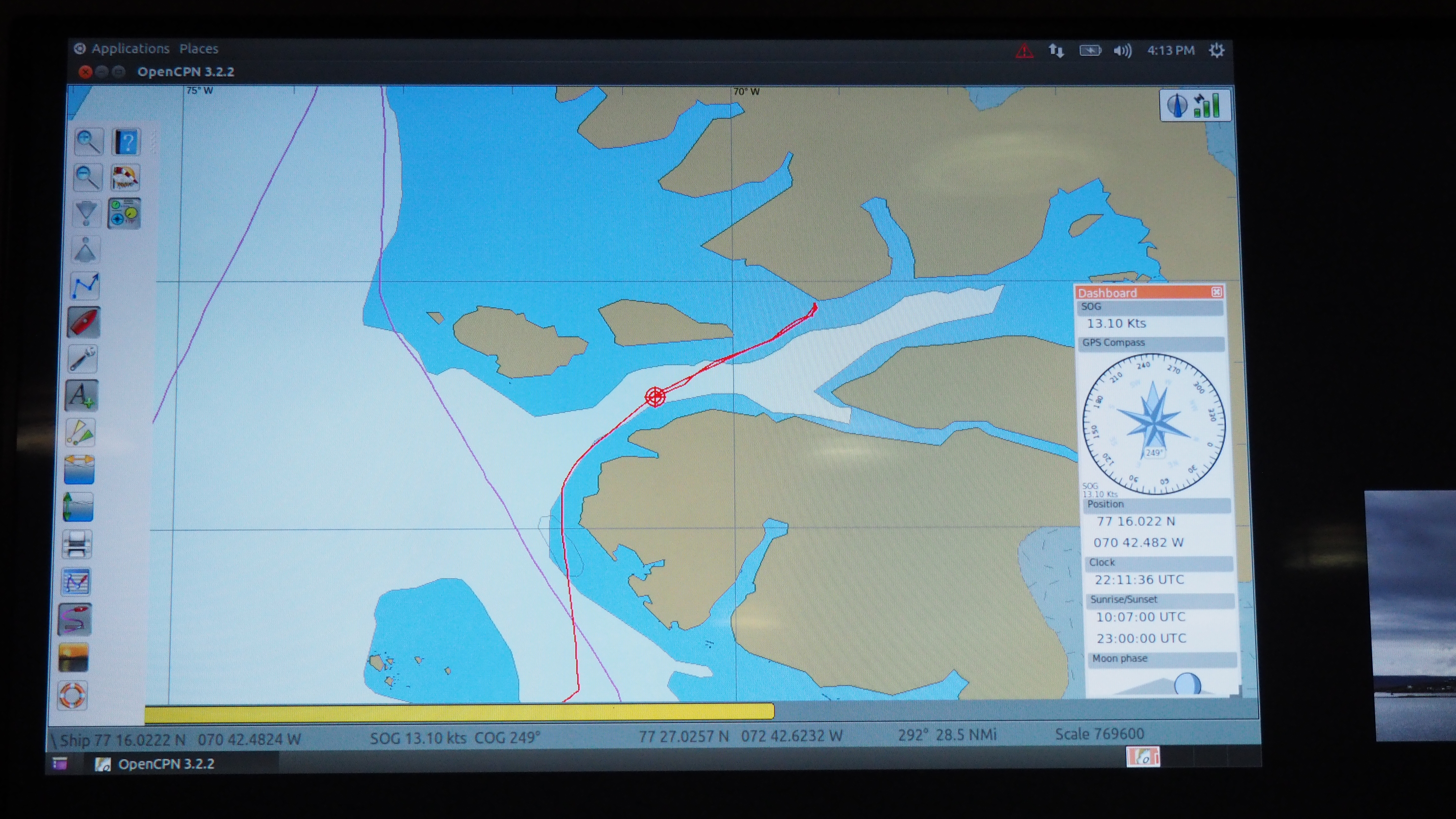Click bearing 292° 28.5 NMi status entry

[x=947, y=735]
